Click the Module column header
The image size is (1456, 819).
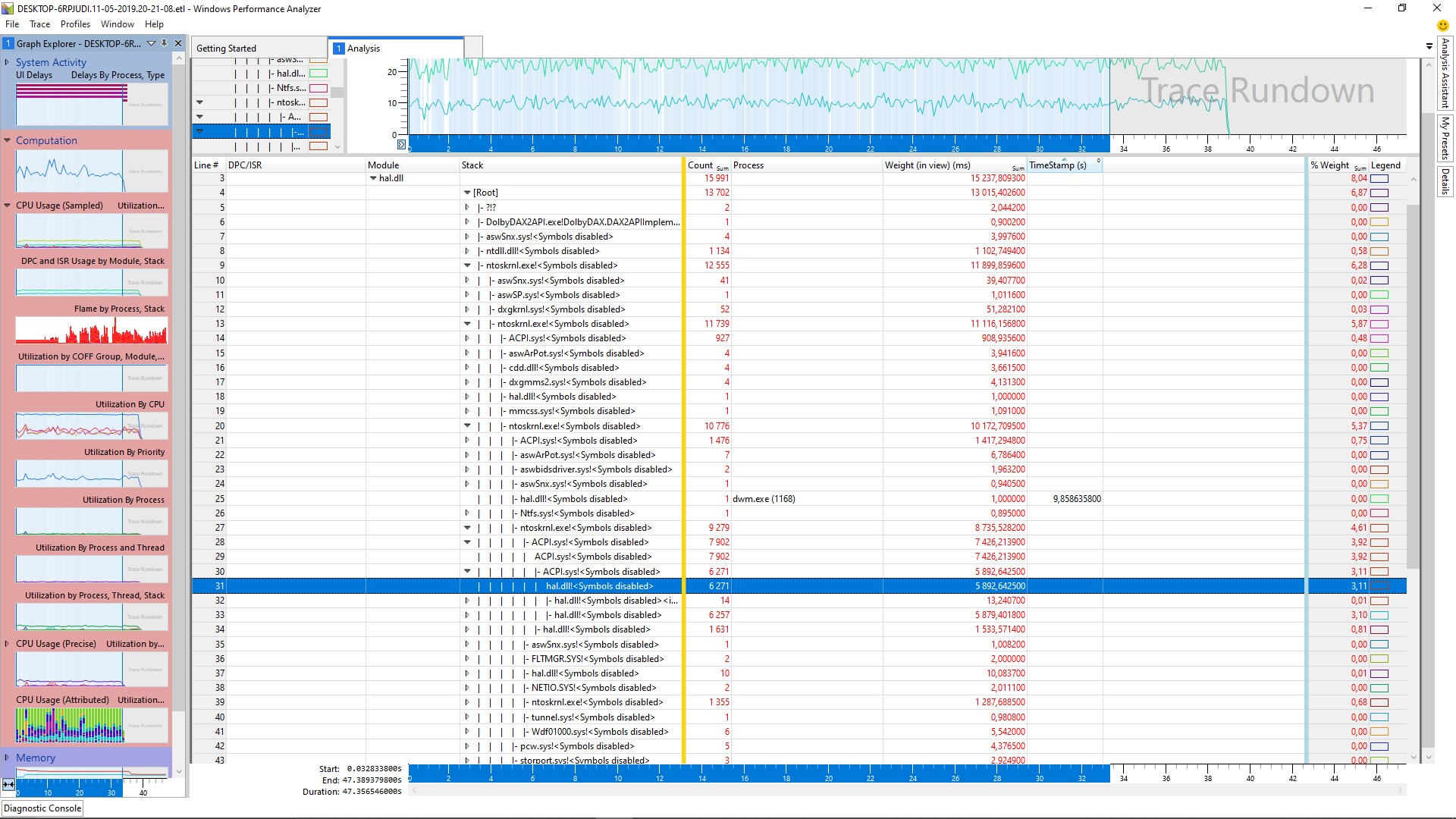point(412,165)
